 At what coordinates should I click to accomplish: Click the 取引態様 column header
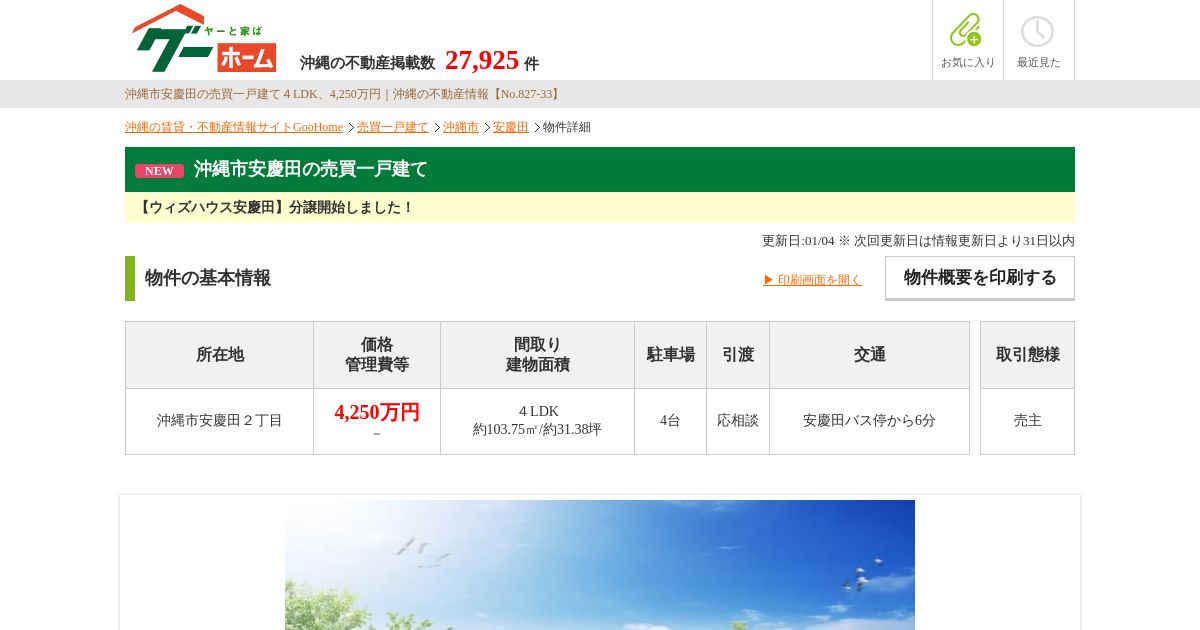[1028, 355]
